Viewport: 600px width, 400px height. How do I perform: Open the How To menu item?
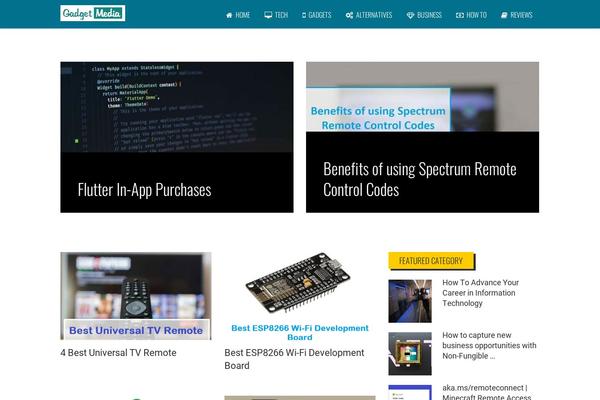pos(471,15)
